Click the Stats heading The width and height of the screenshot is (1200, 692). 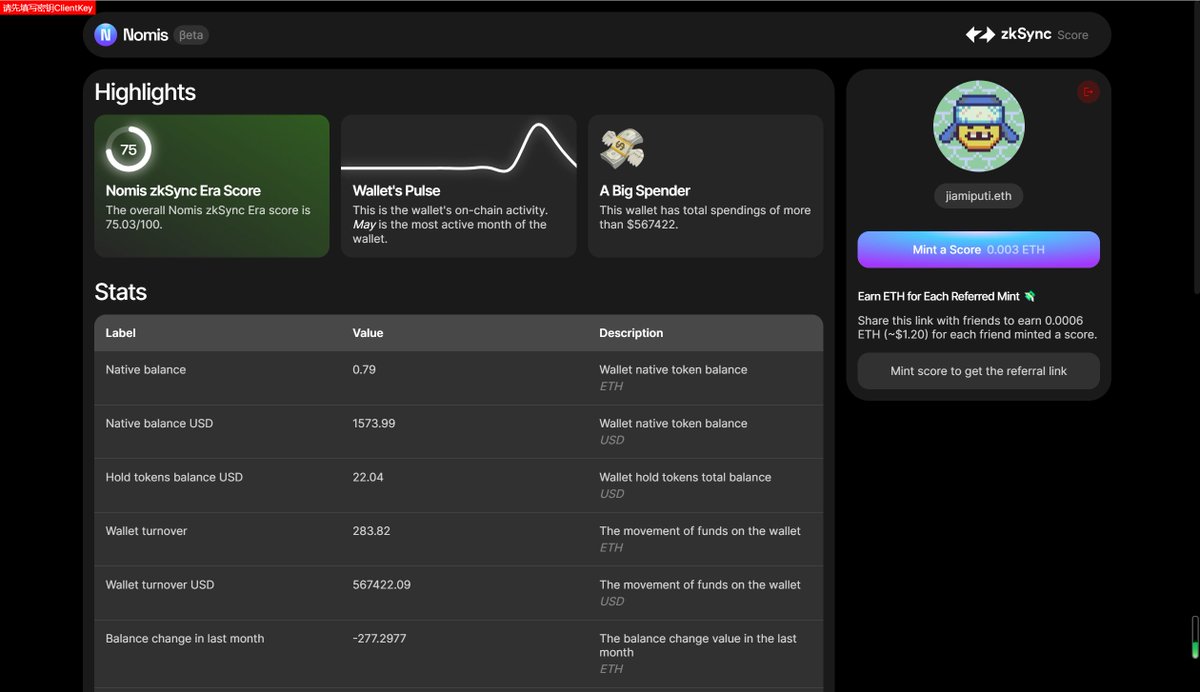click(x=120, y=293)
